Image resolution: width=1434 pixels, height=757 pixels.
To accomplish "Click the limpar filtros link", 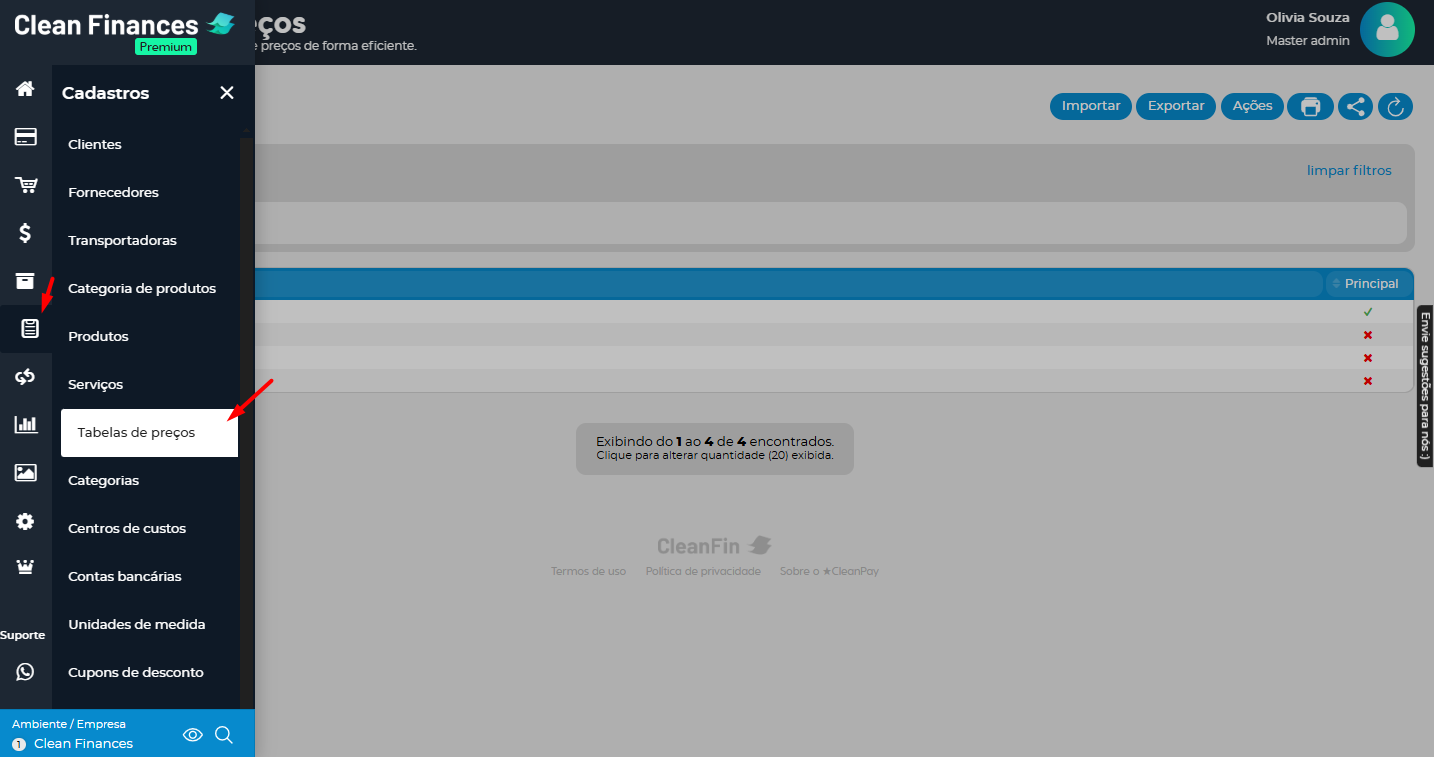I will (1348, 170).
